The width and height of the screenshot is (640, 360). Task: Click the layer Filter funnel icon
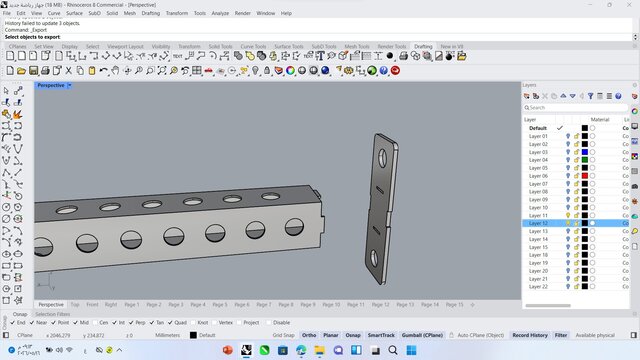(591, 96)
